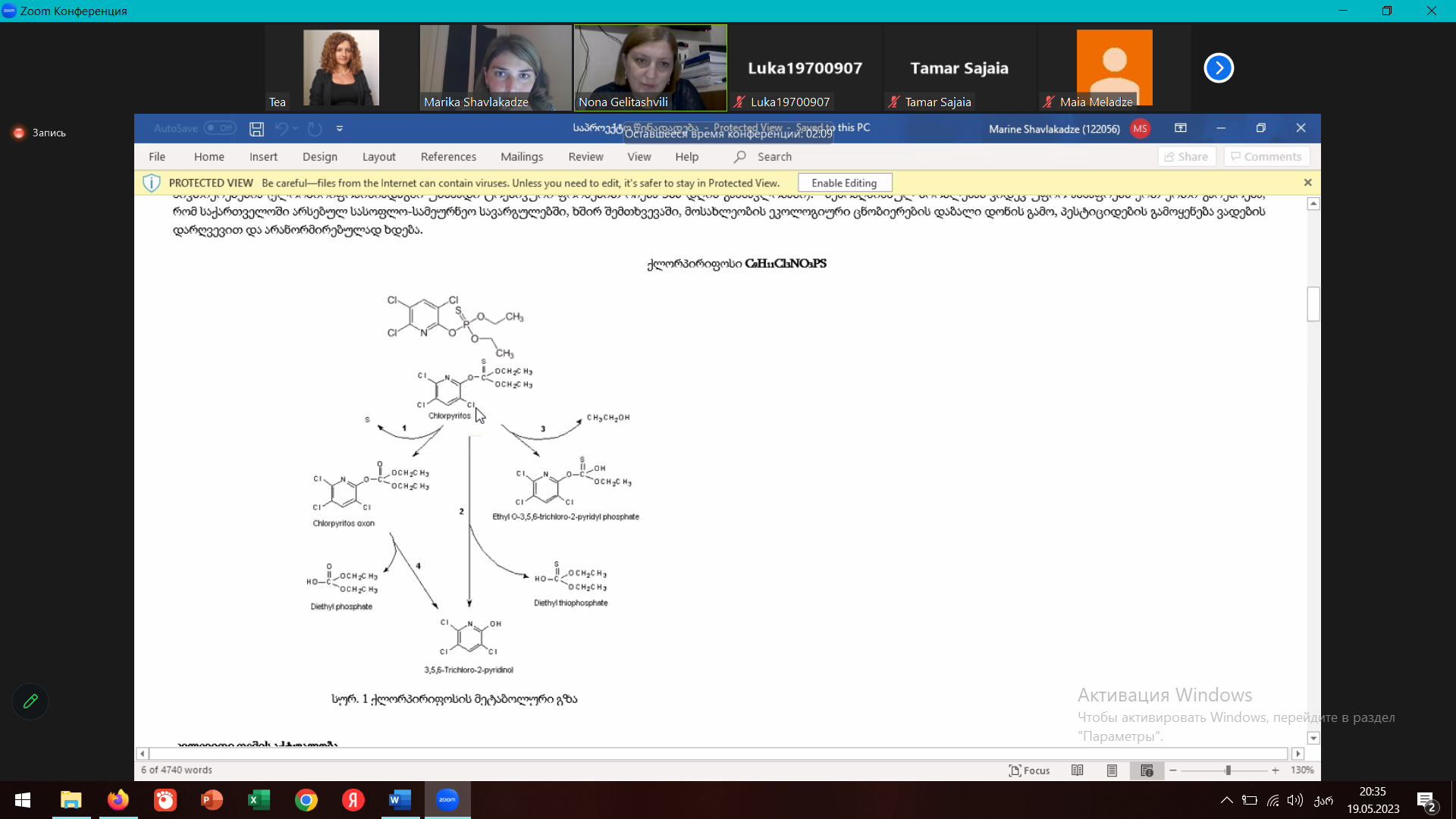
Task: Open the References ribbon tab
Action: 448,156
